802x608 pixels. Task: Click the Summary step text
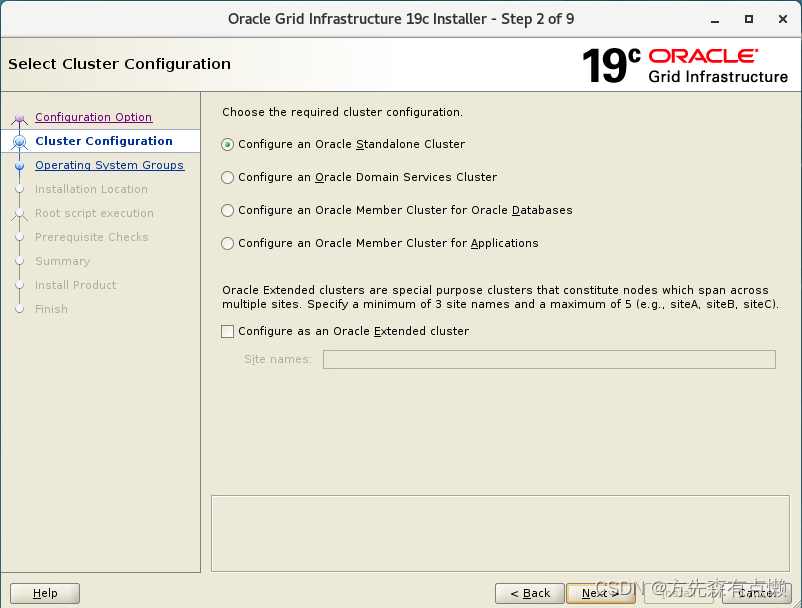click(x=63, y=261)
